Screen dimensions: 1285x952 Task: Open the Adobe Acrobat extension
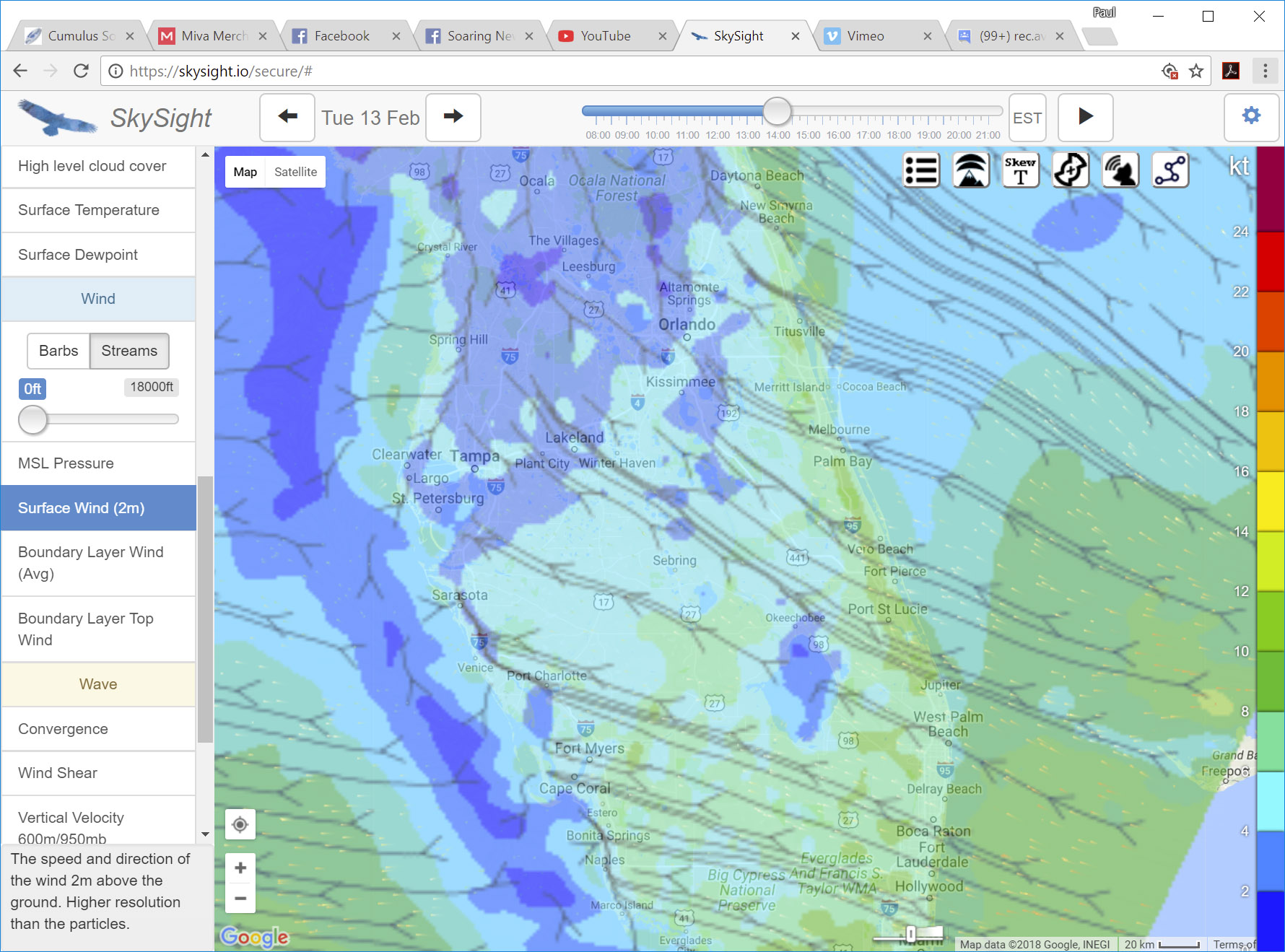tap(1231, 71)
